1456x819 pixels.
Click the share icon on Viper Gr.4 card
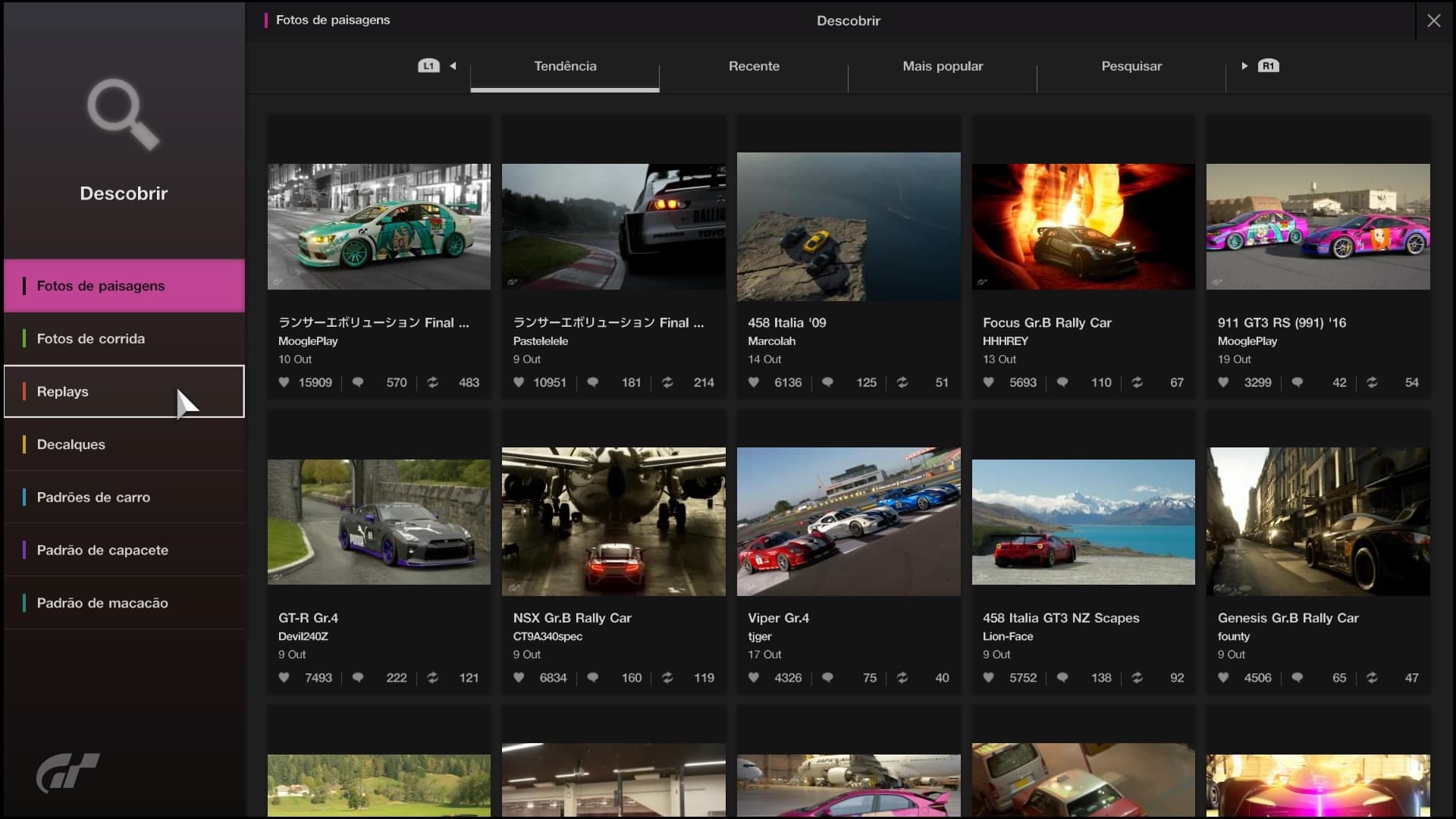click(x=902, y=677)
